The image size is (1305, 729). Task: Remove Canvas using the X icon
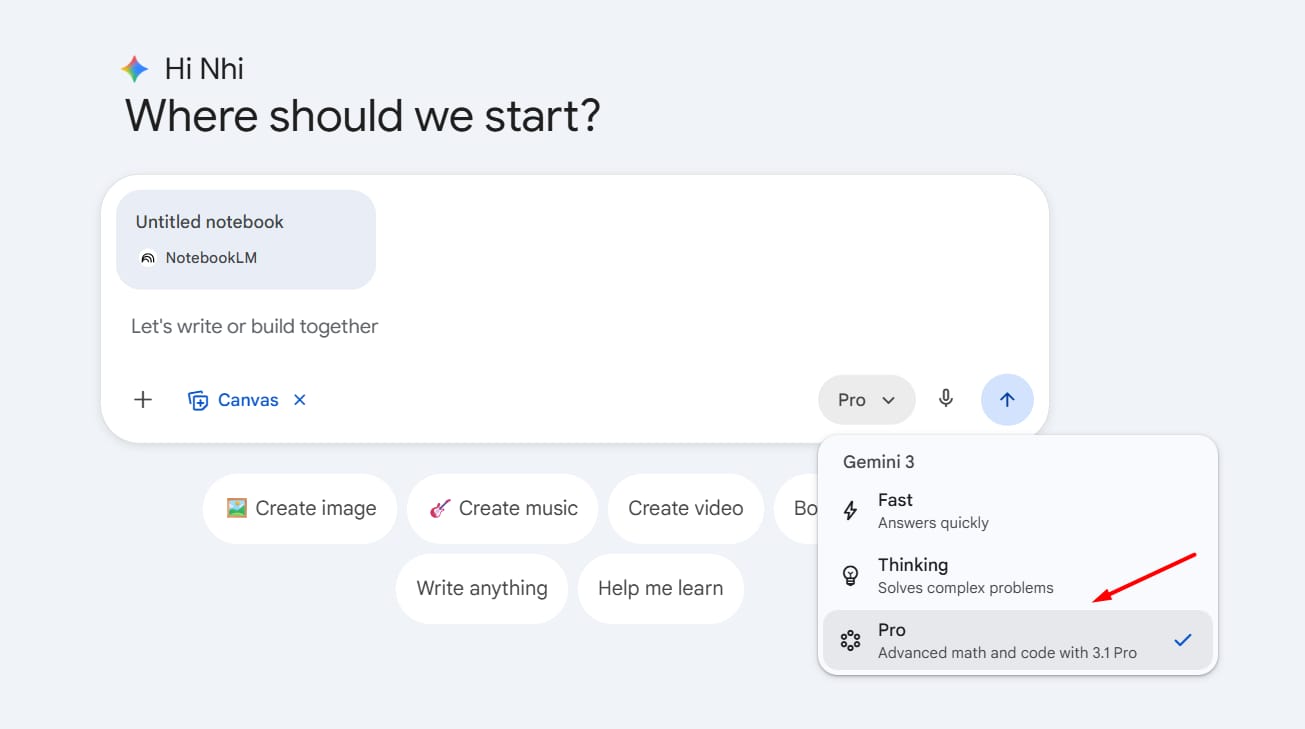[300, 400]
